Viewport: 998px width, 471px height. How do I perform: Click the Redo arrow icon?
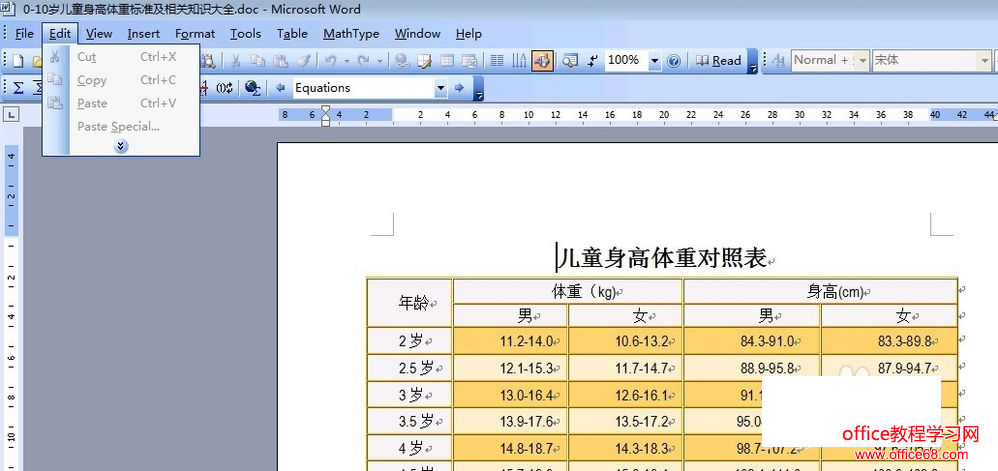[363, 61]
